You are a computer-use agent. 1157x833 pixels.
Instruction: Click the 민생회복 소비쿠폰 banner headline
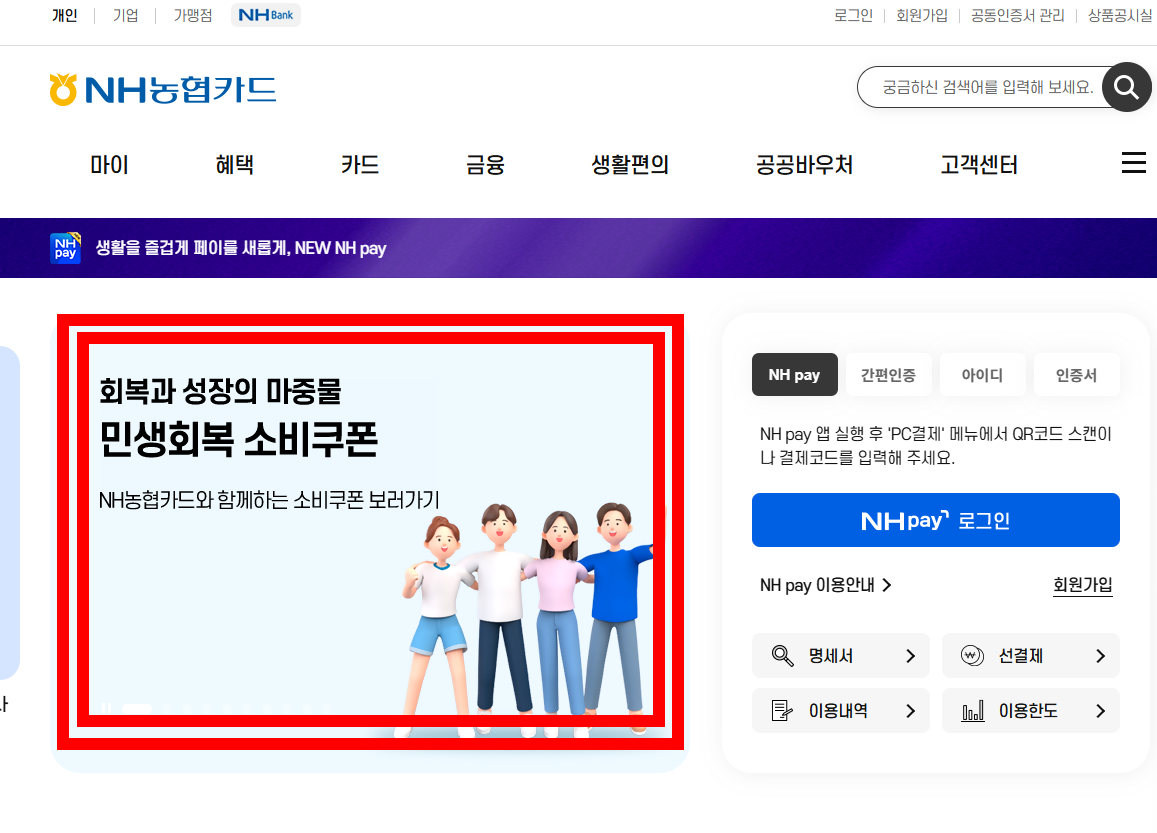coord(238,439)
